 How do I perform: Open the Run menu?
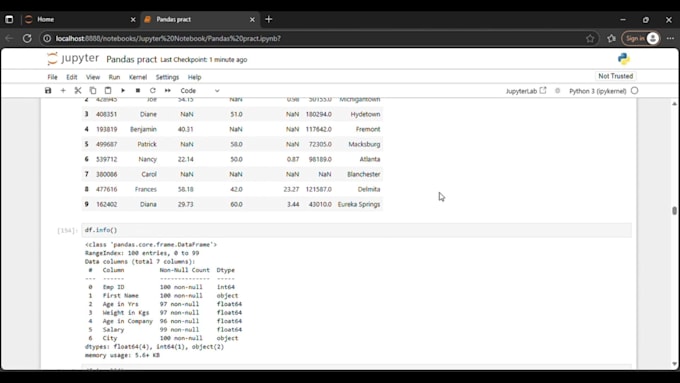click(x=114, y=77)
